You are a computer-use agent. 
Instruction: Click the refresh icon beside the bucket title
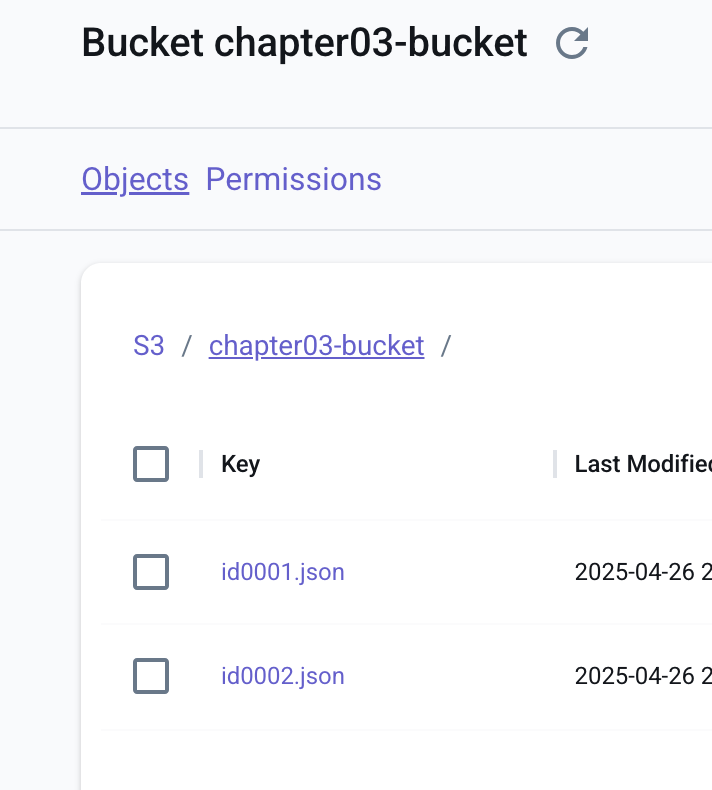[572, 43]
